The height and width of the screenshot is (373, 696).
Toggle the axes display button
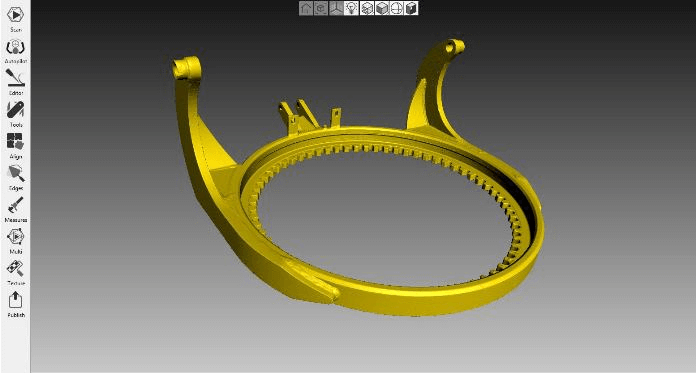(x=336, y=8)
